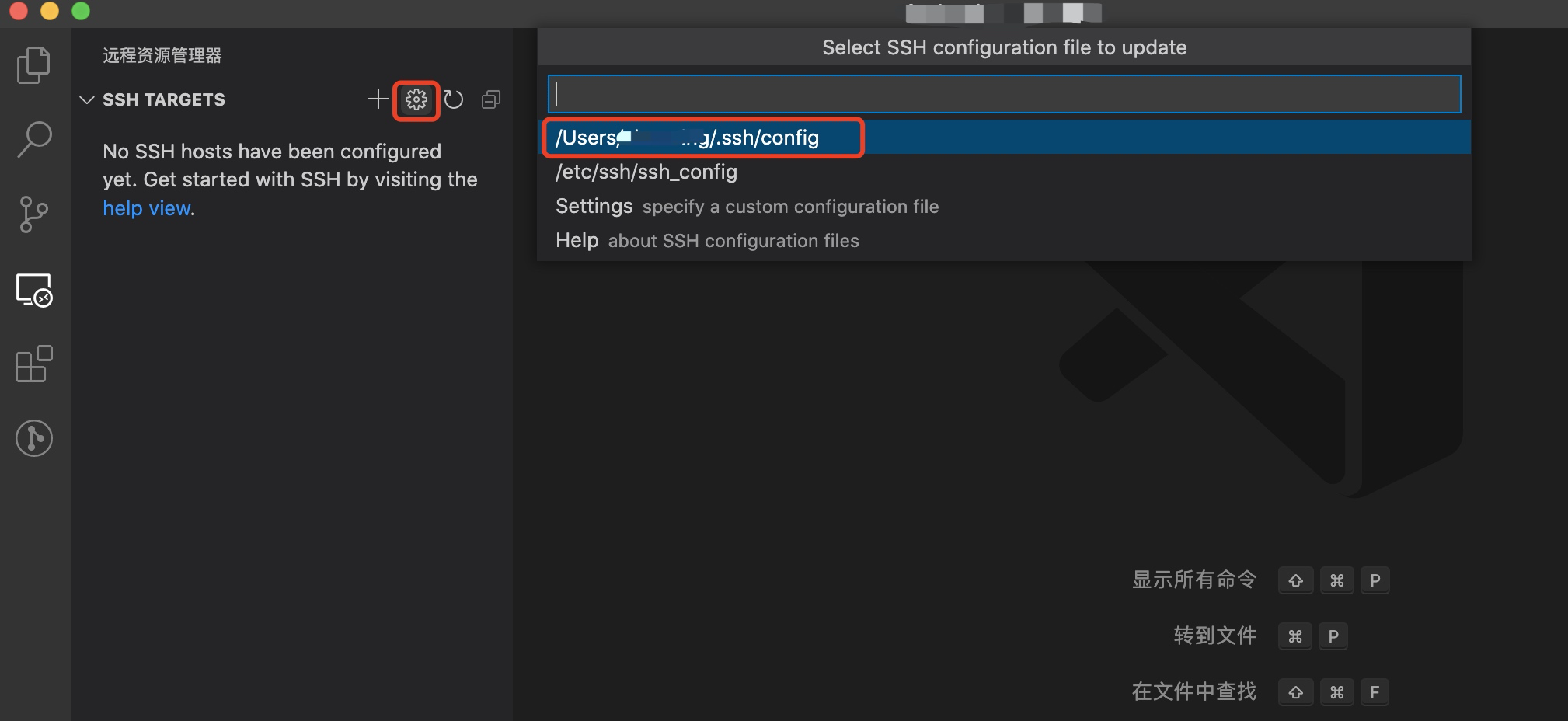Screen dimensions: 1568x721
Task: Click the 转到文件 shortcut label
Action: [1215, 636]
